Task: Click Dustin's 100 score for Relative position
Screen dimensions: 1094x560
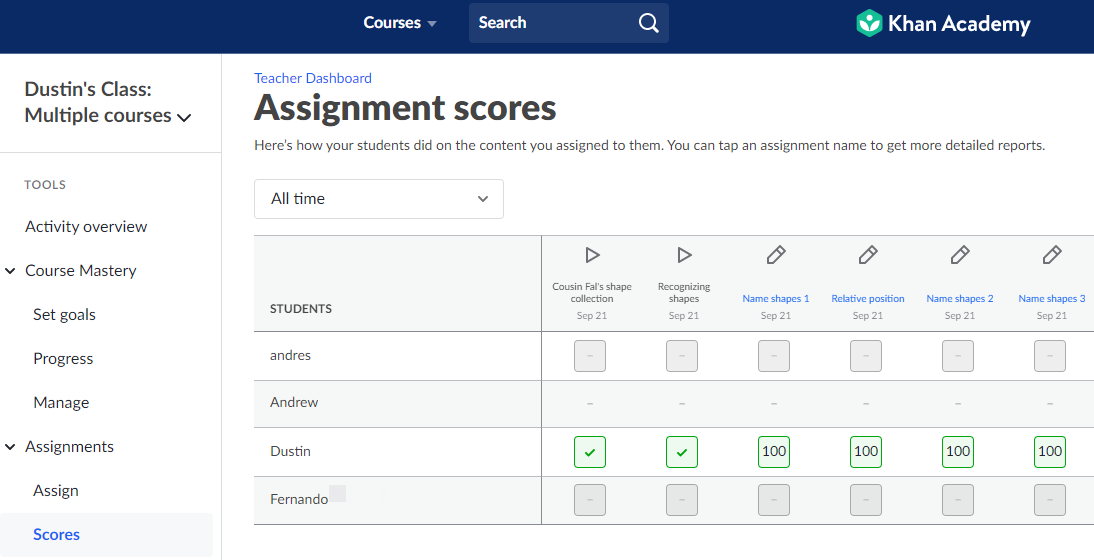Action: pyautogui.click(x=866, y=452)
